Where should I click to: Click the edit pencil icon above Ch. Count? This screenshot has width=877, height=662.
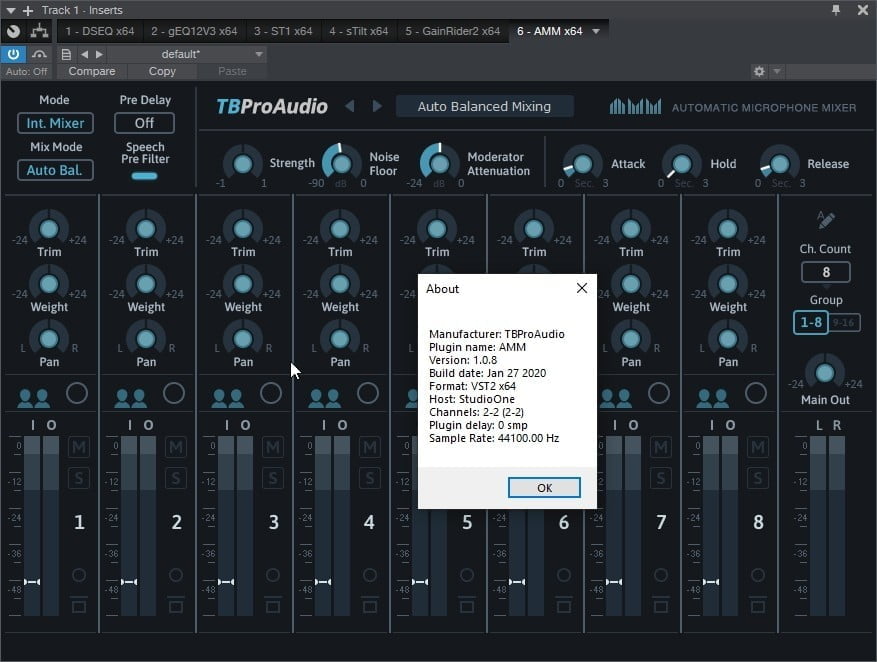click(x=826, y=220)
